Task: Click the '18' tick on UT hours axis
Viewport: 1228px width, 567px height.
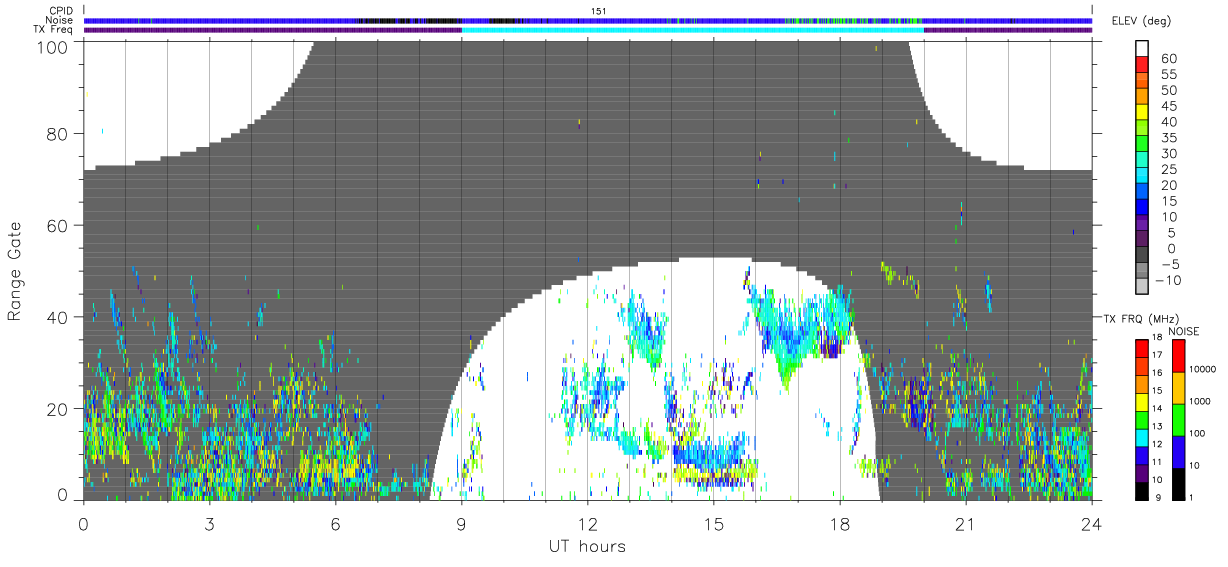Action: (839, 523)
